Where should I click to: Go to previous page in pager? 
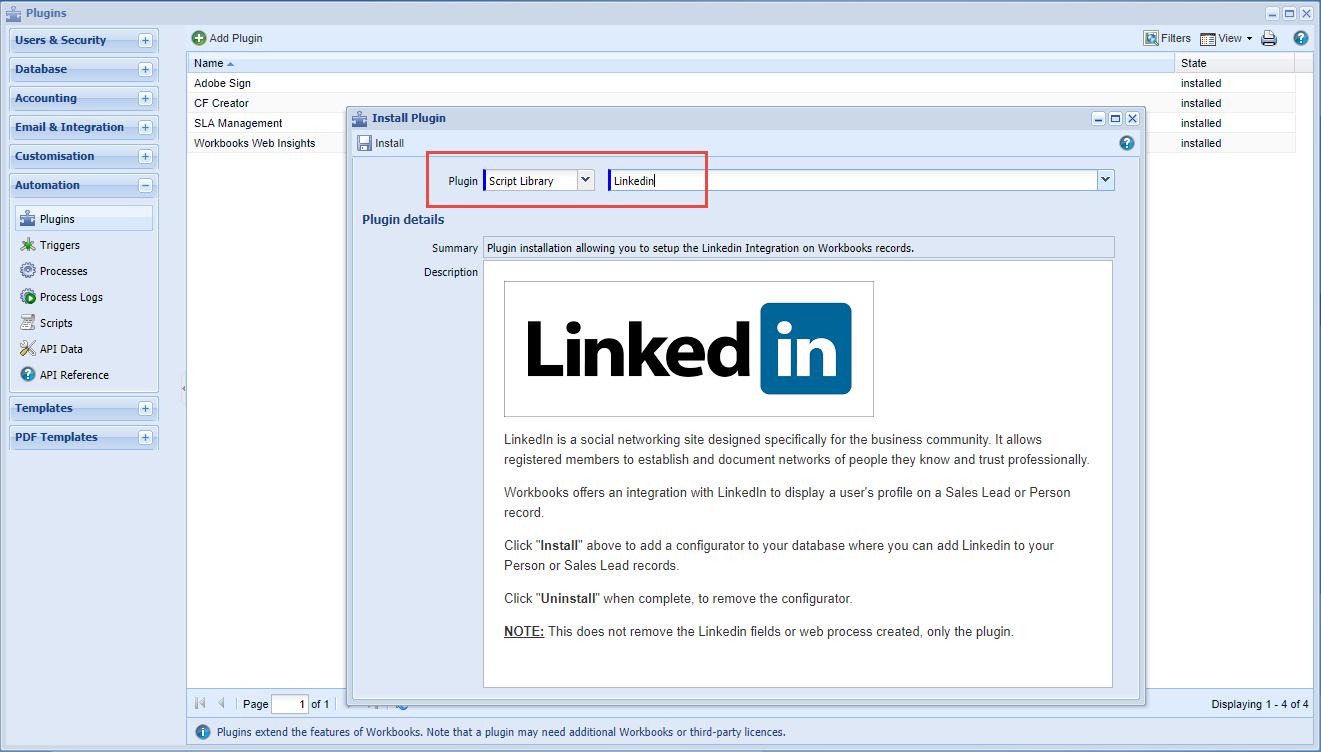pyautogui.click(x=221, y=704)
